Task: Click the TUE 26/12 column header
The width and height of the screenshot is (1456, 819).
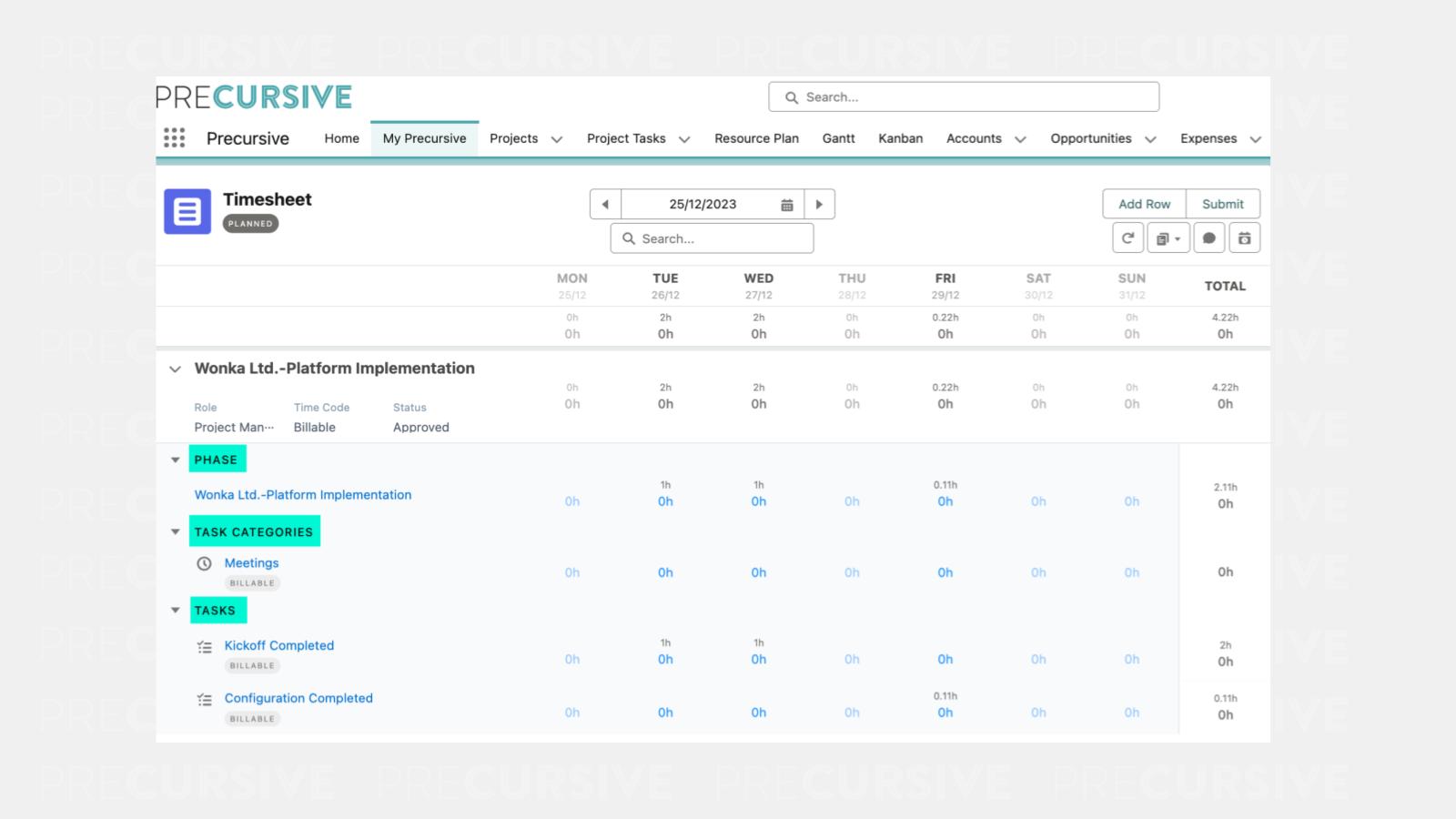Action: pyautogui.click(x=665, y=286)
